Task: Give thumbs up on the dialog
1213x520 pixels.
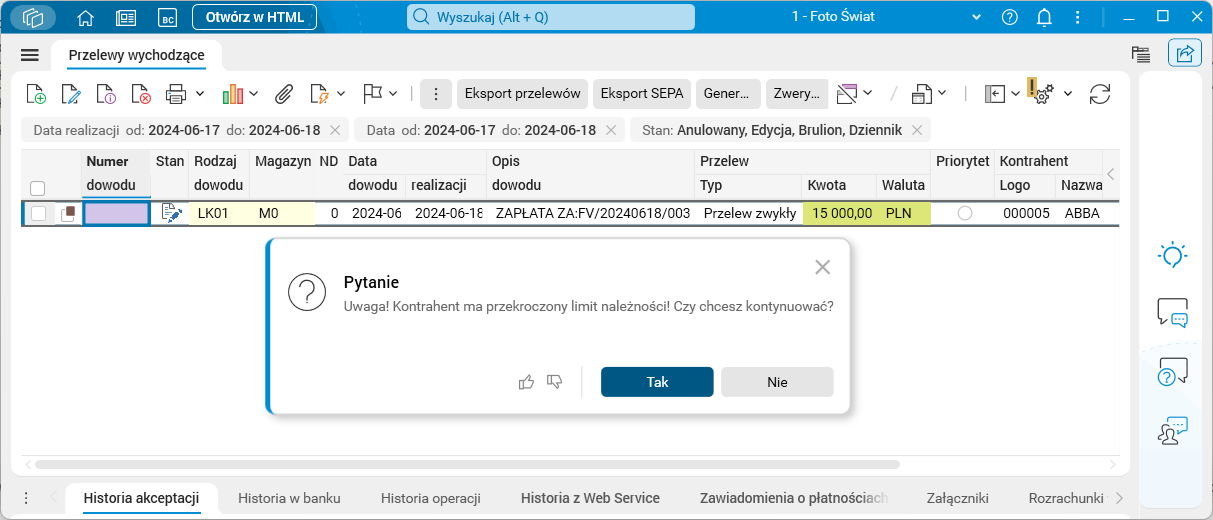Action: 526,382
